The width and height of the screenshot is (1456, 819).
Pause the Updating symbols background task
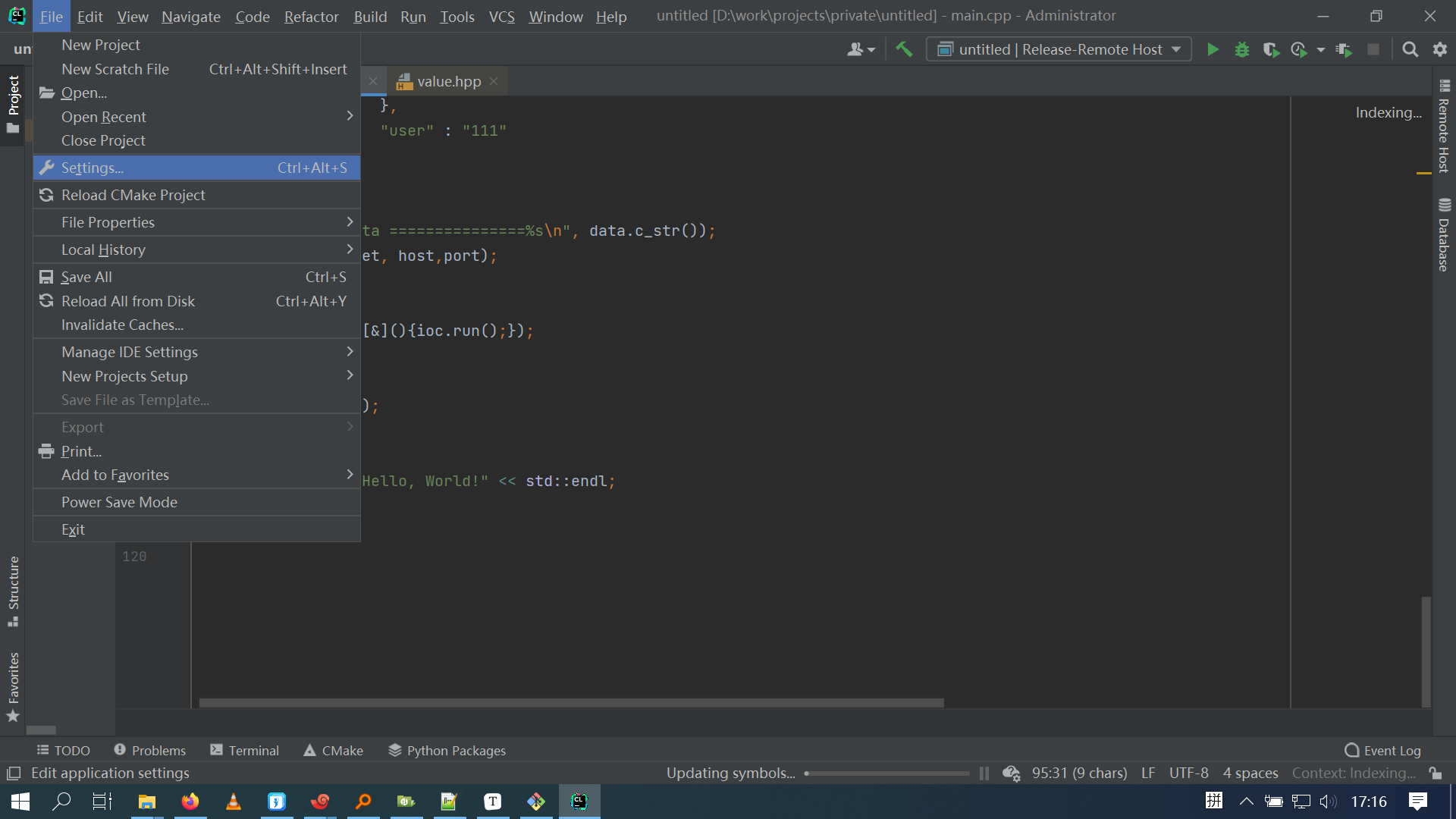pyautogui.click(x=984, y=773)
